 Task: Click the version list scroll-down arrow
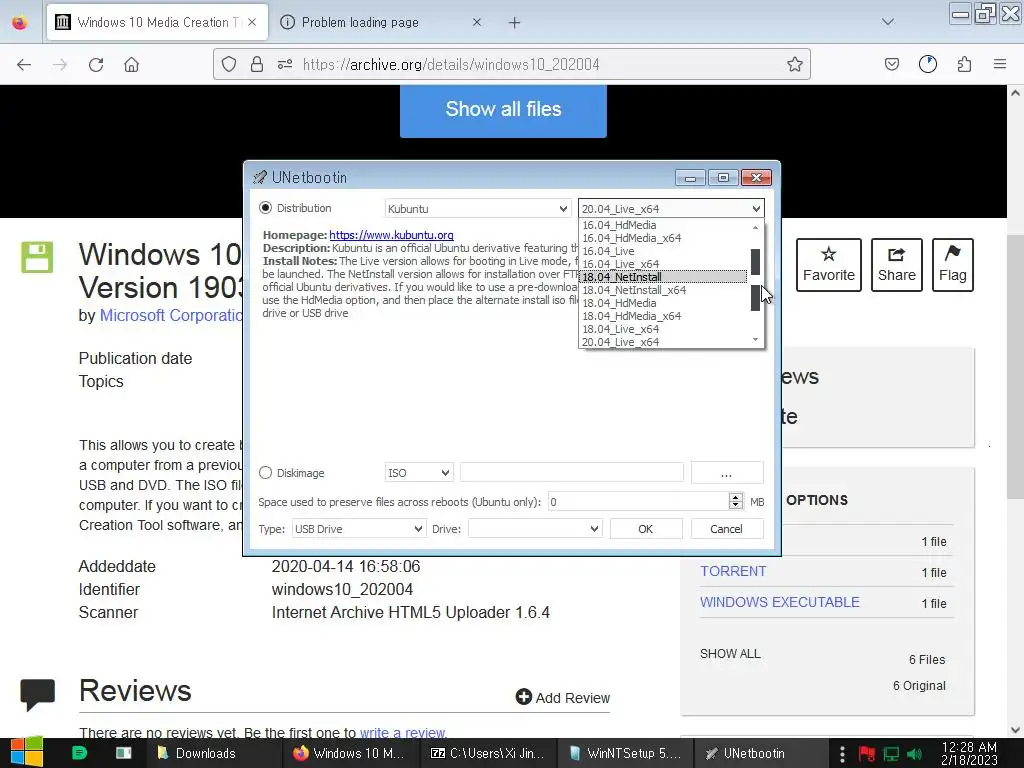click(756, 340)
